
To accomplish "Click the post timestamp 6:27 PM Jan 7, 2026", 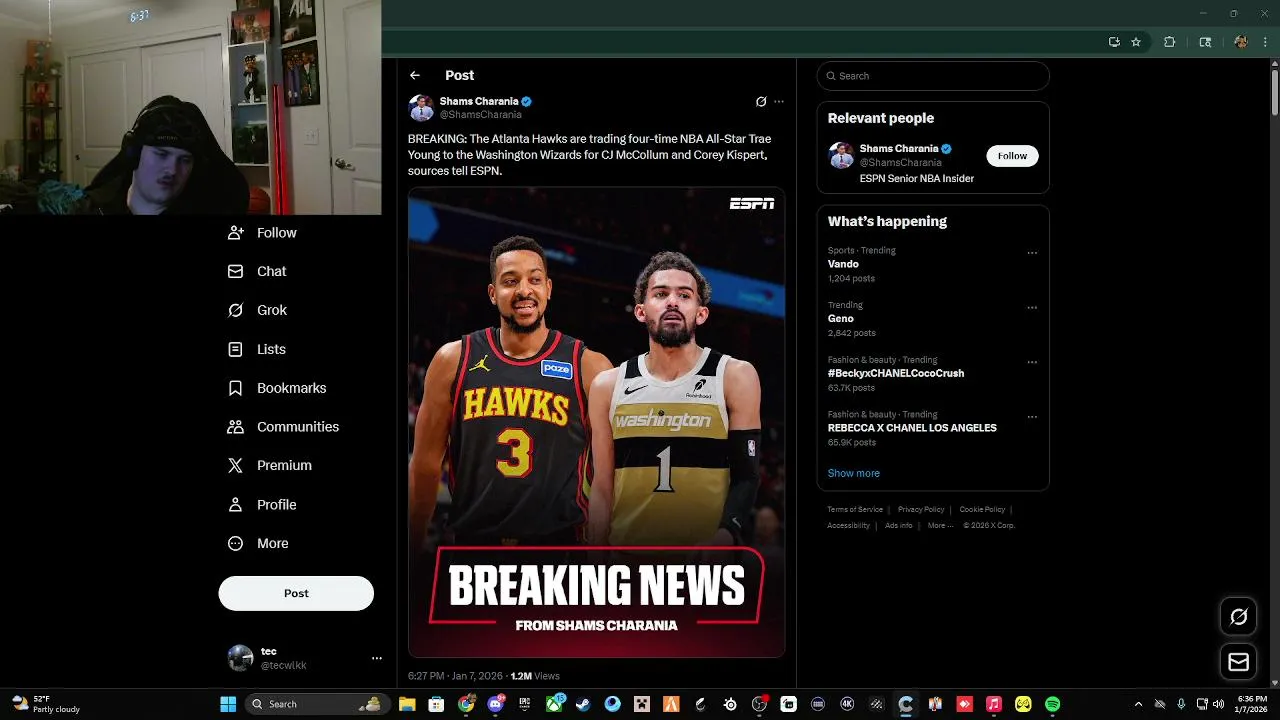I will click(x=454, y=677).
